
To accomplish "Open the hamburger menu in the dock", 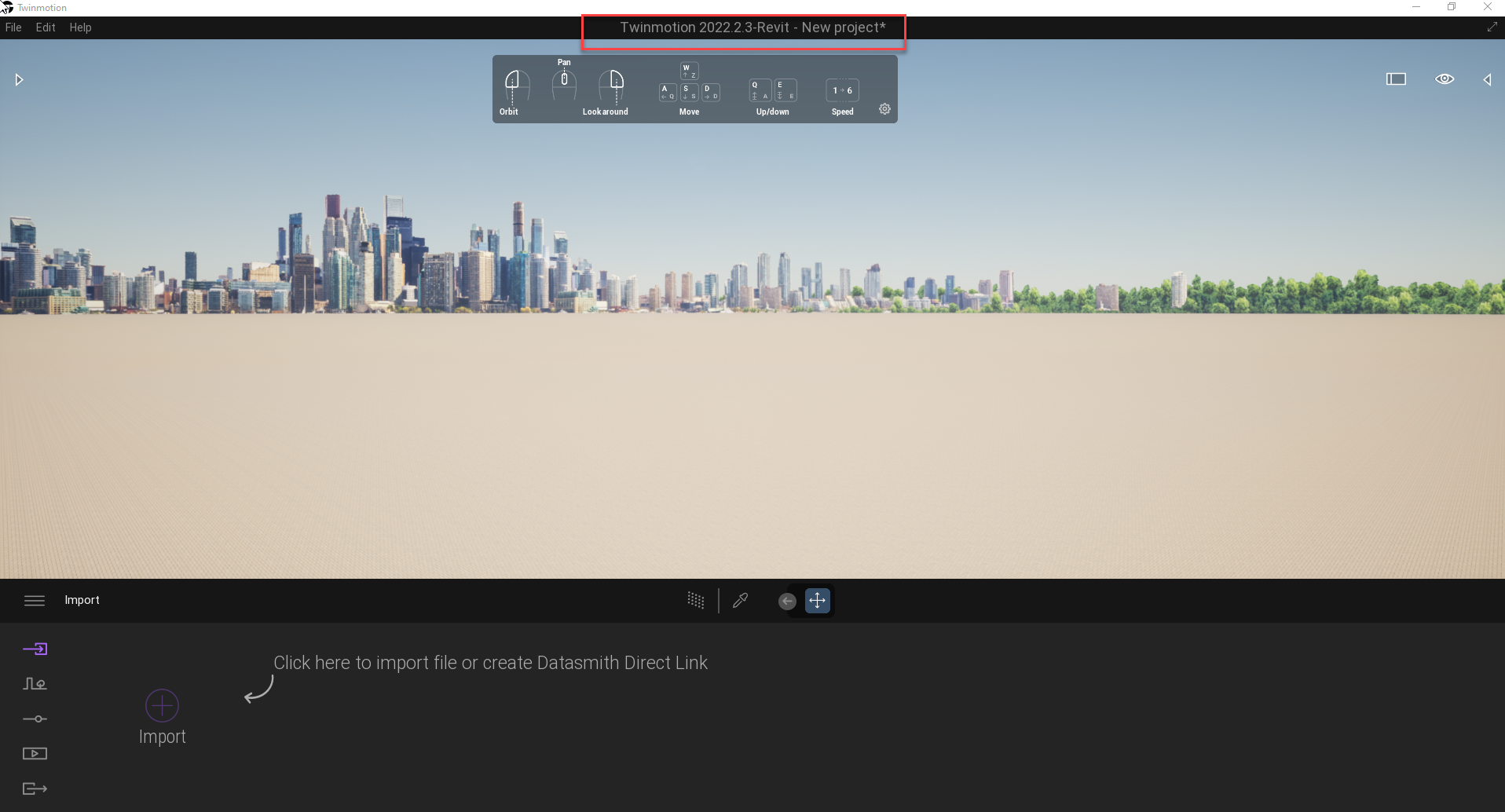I will point(35,601).
